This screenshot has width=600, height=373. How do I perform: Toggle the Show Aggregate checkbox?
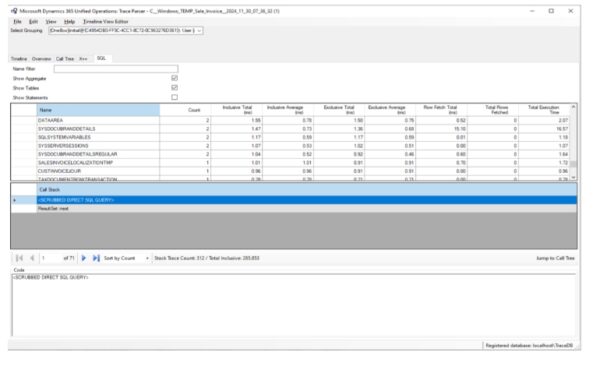(x=174, y=78)
